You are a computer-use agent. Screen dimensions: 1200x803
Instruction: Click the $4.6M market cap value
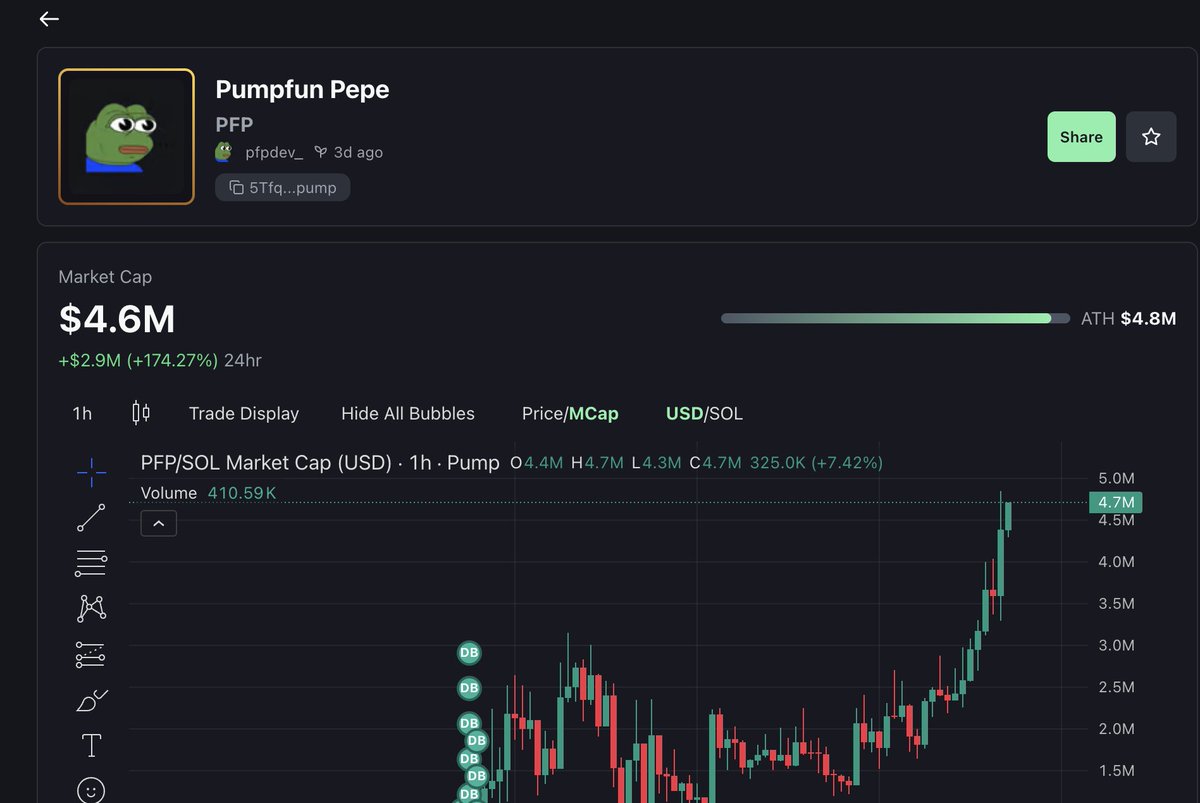117,319
